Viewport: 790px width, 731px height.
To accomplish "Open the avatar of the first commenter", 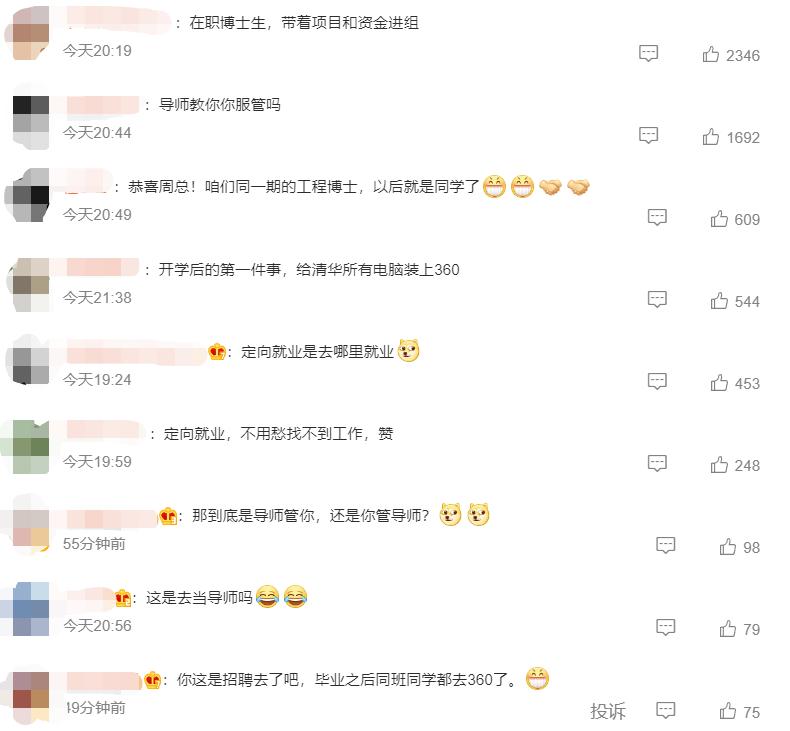I will point(28,34).
